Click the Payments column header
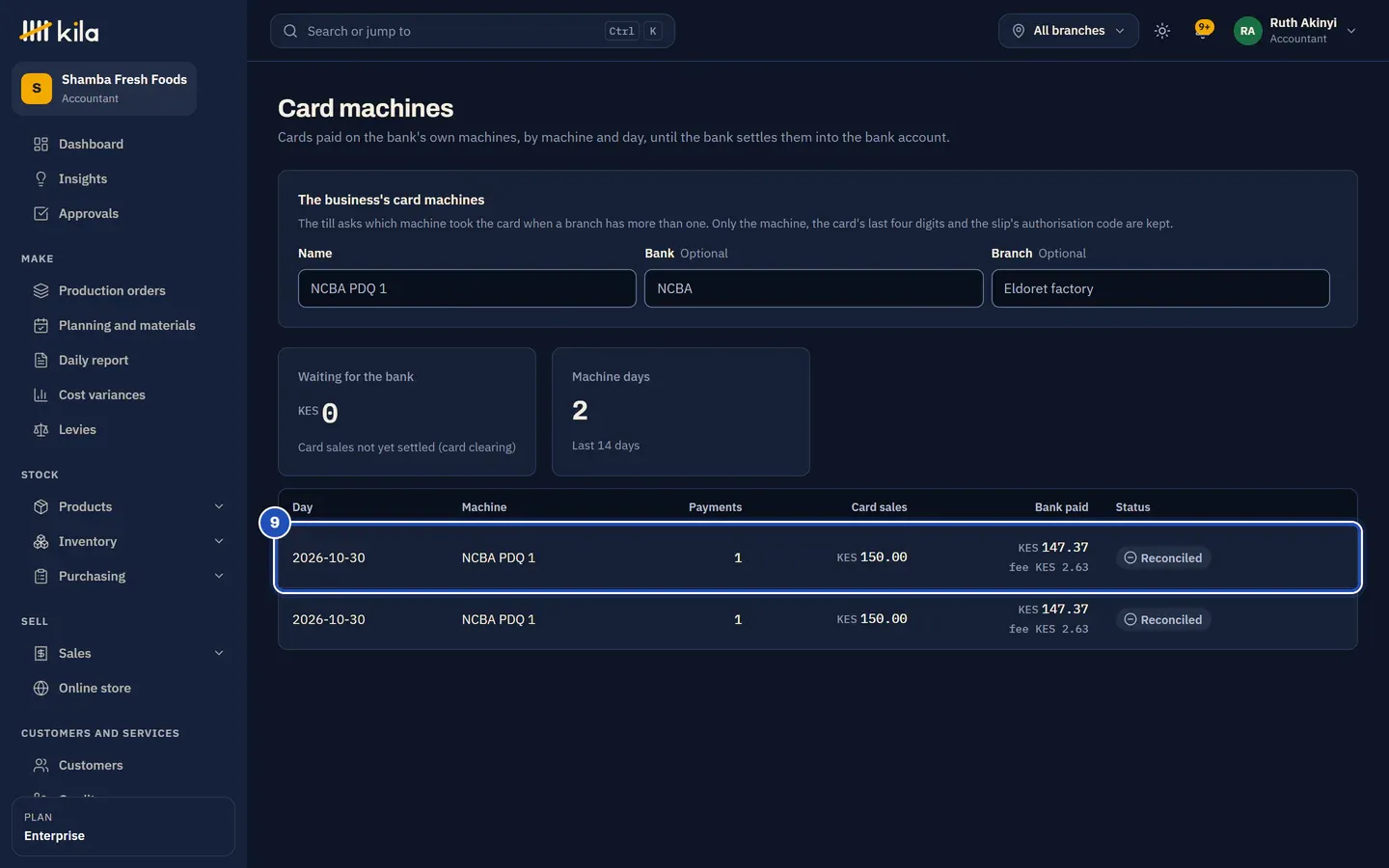1389x868 pixels. coord(715,507)
